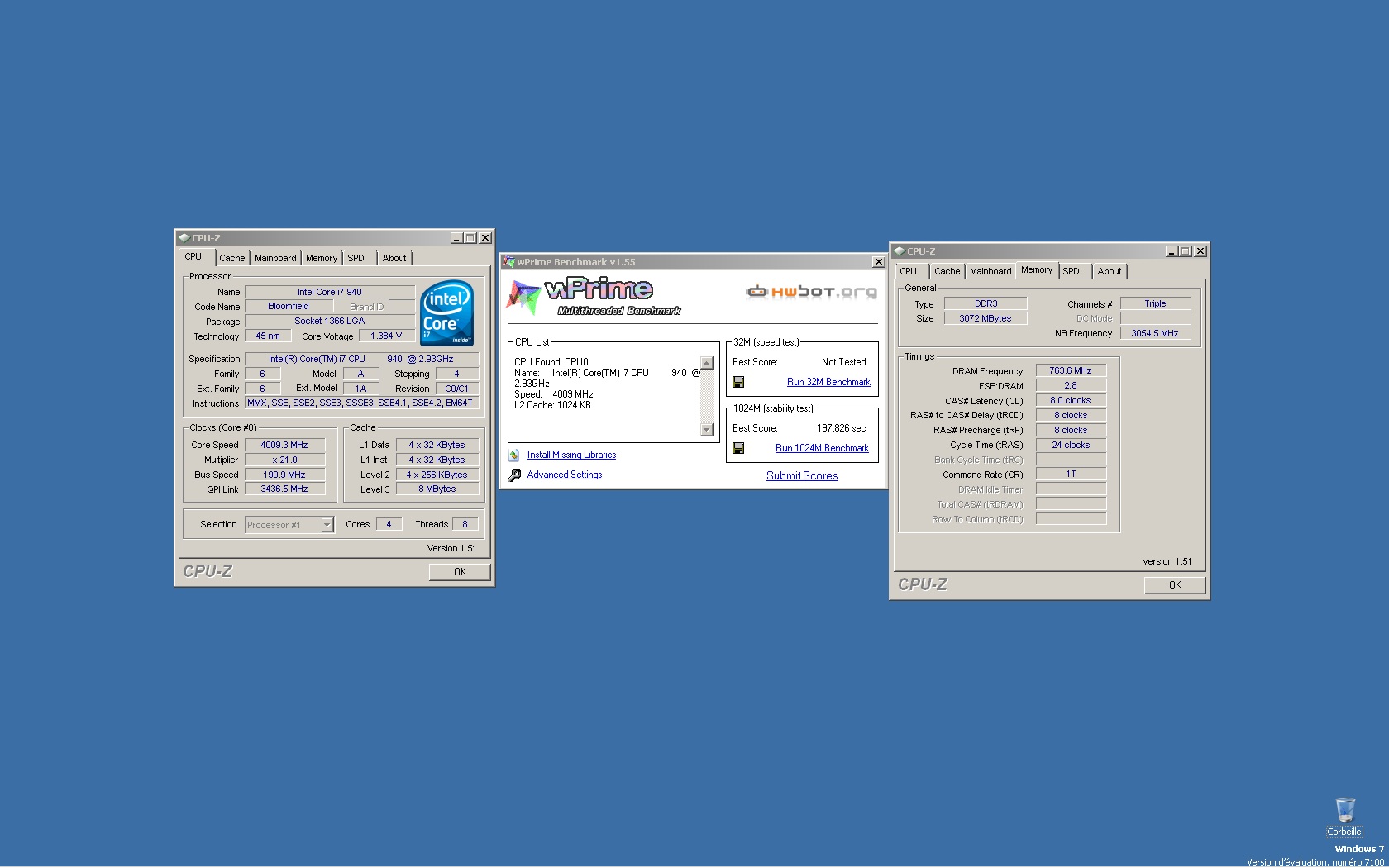Run the 32M Benchmark
The image size is (1389, 868).
828,382
